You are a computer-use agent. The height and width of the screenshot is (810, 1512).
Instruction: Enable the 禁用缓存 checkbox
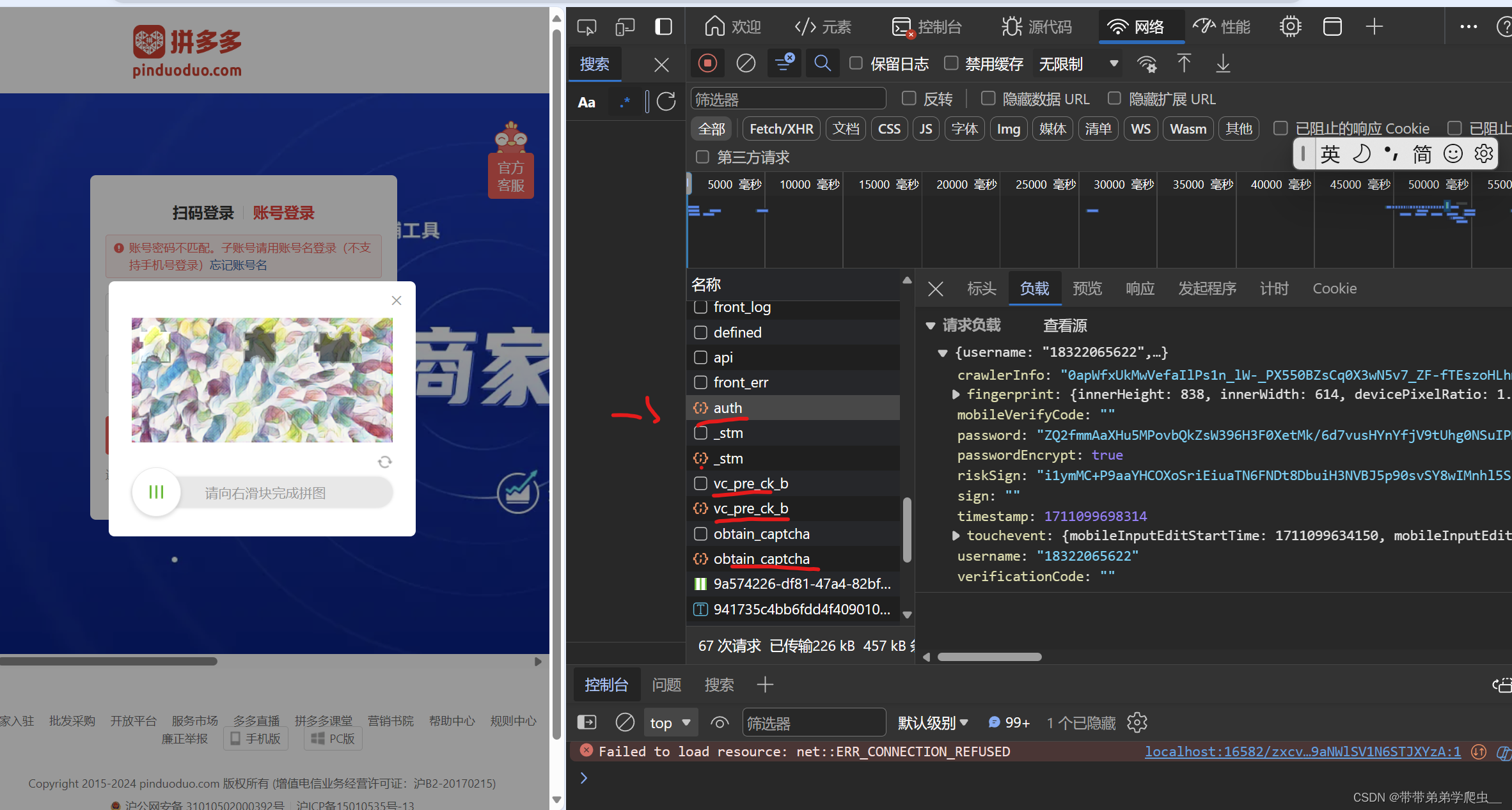point(951,63)
